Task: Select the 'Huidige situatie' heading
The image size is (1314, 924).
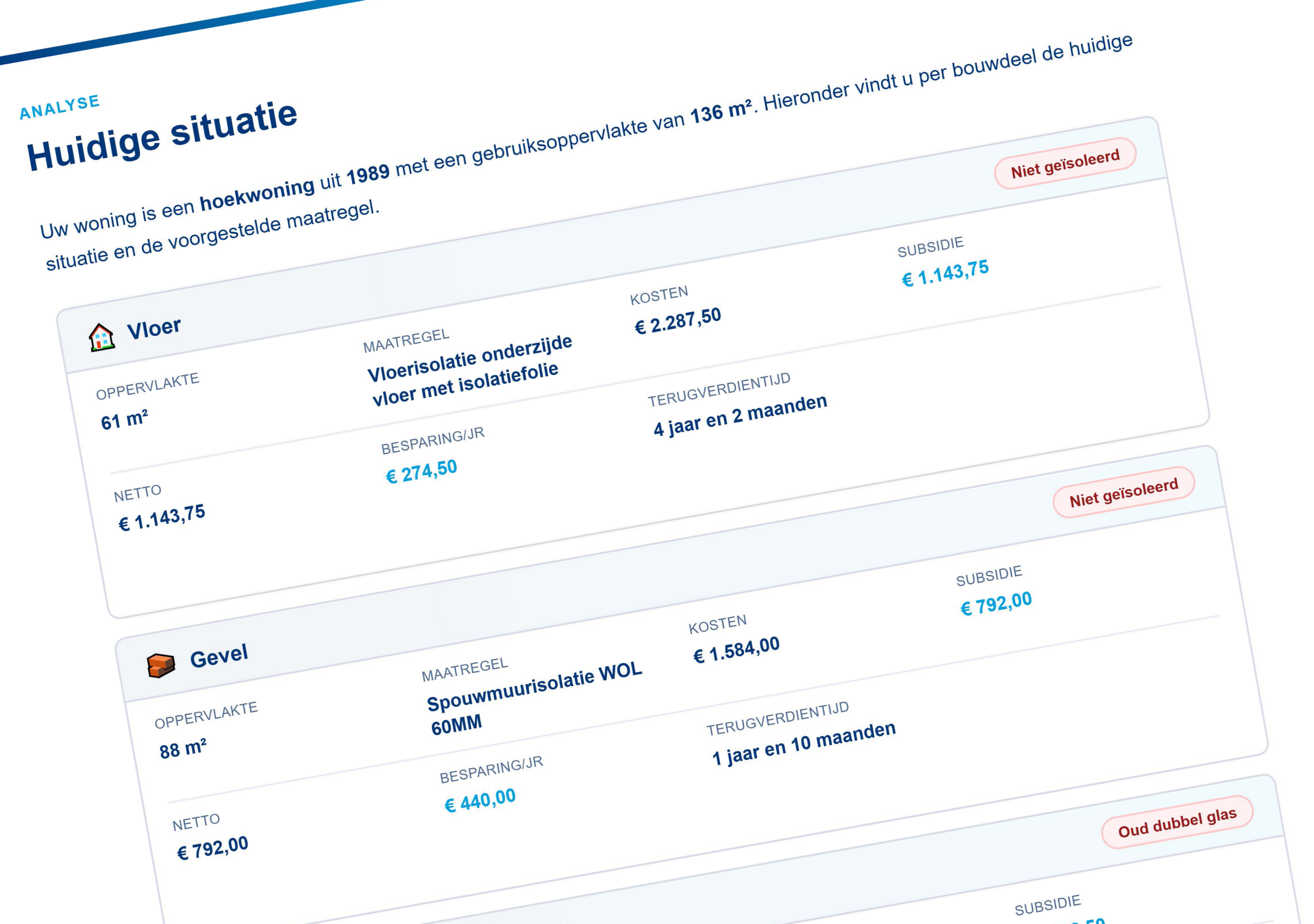Action: pyautogui.click(x=162, y=136)
